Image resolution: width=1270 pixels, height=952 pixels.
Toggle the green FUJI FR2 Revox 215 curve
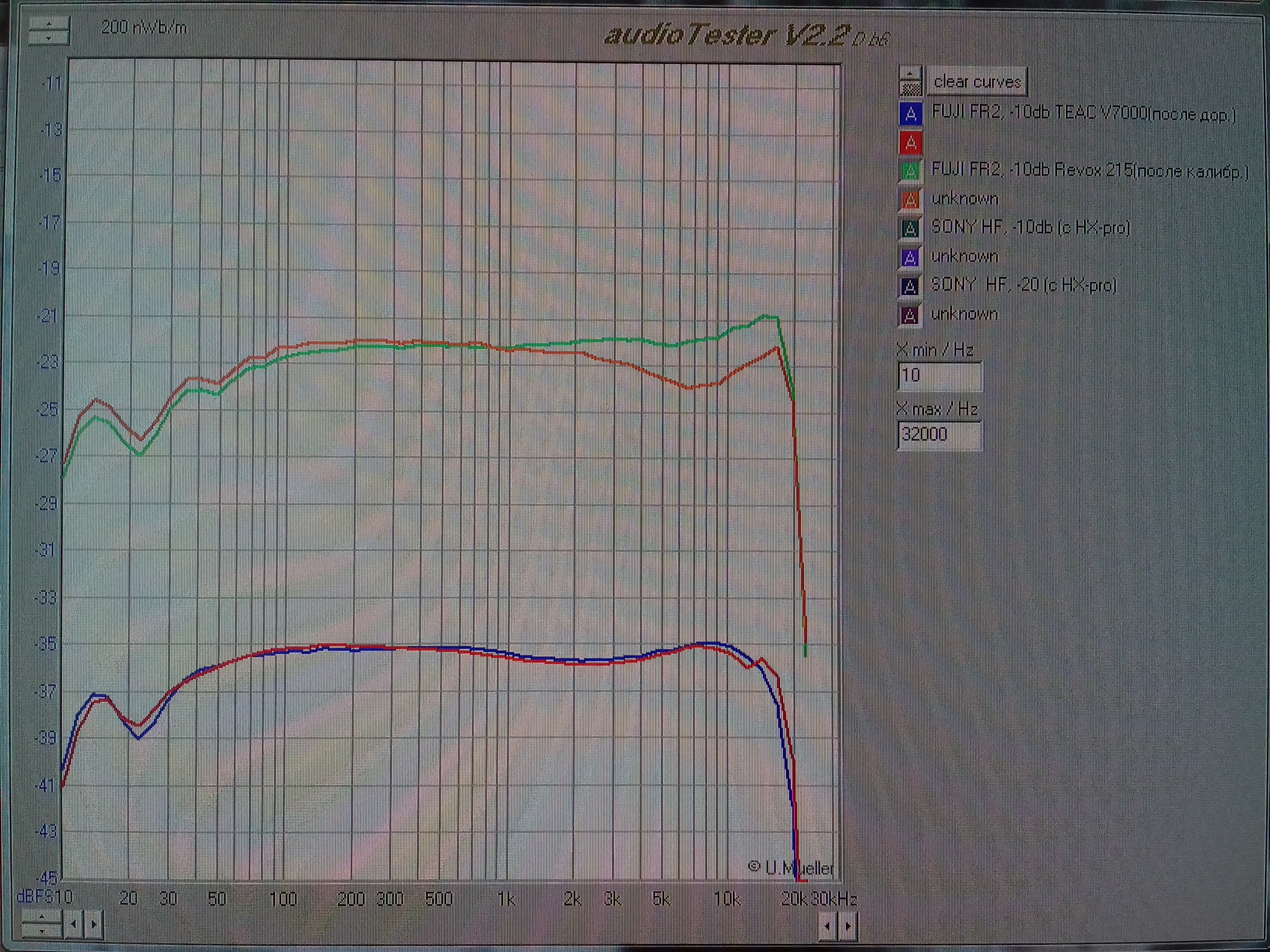point(910,171)
